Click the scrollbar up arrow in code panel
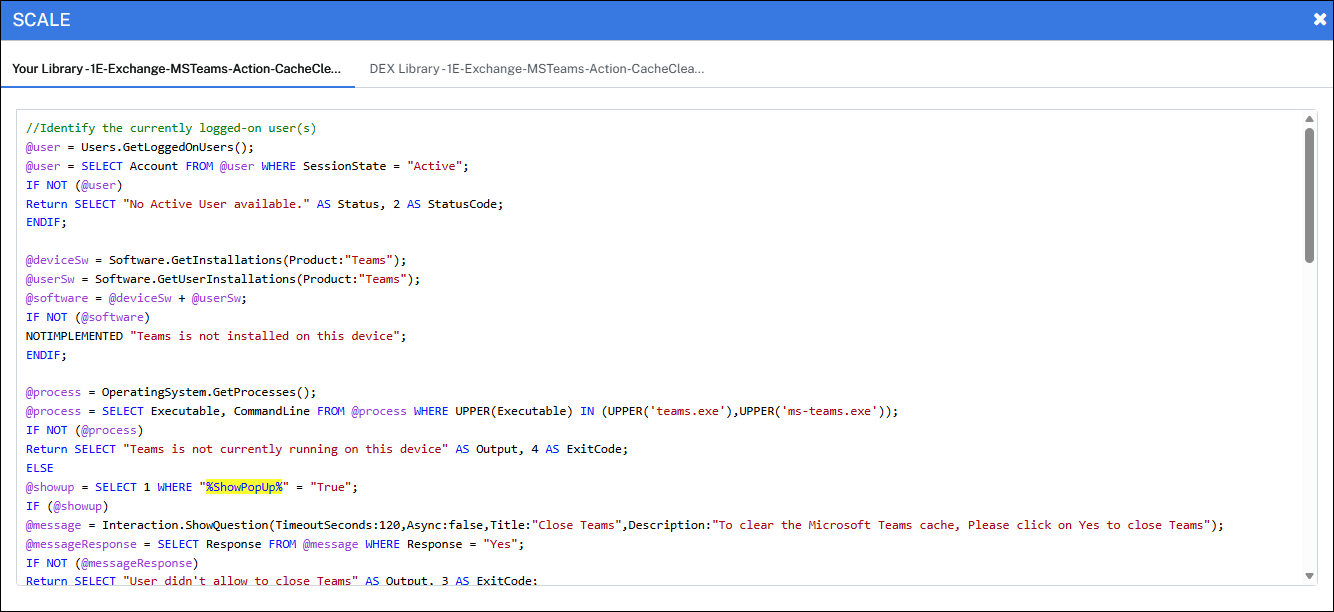 [1309, 120]
